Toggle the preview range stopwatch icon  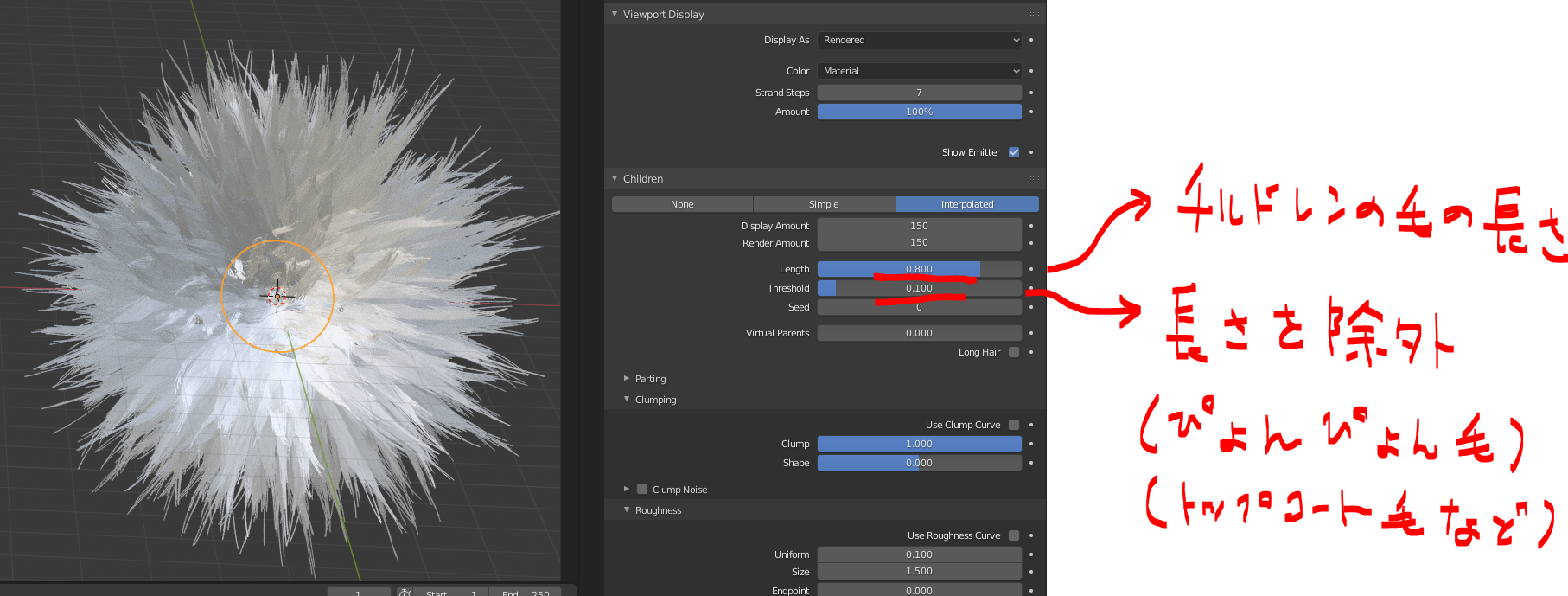(x=405, y=593)
